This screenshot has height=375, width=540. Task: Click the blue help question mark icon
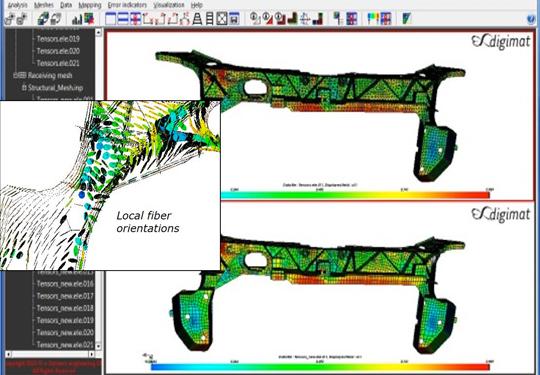531,19
